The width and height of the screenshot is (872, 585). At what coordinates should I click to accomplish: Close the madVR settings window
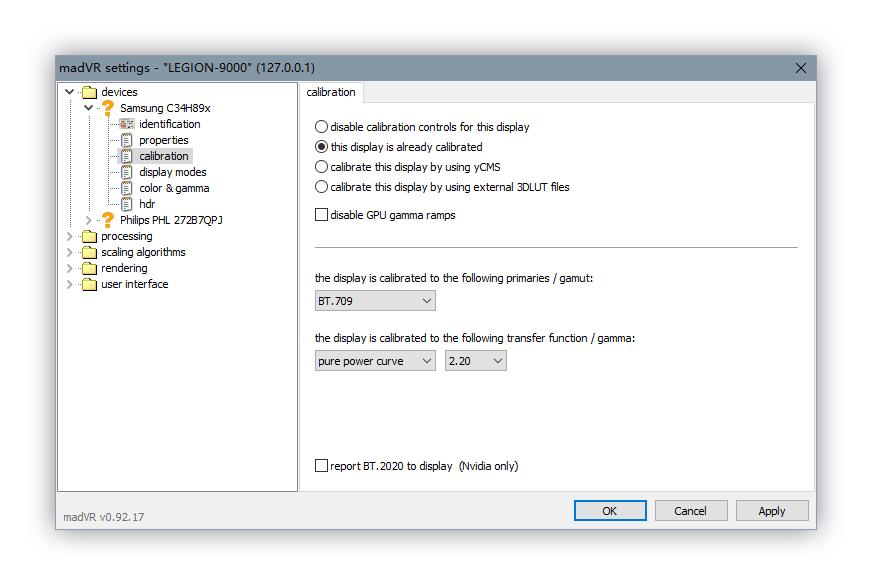click(801, 68)
